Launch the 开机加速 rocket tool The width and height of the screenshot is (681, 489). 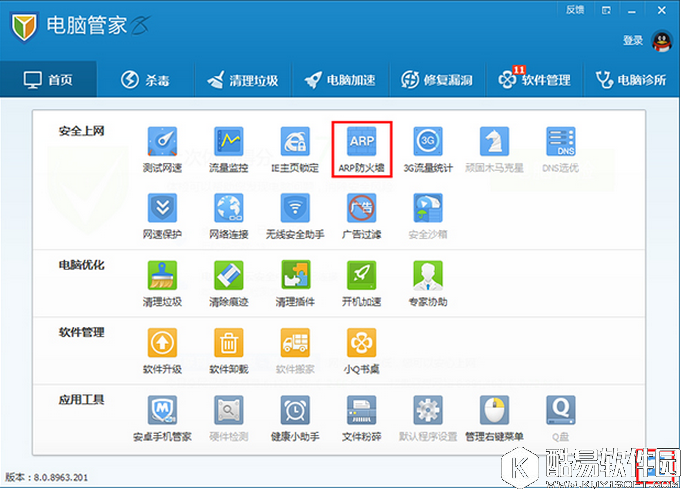pos(361,283)
